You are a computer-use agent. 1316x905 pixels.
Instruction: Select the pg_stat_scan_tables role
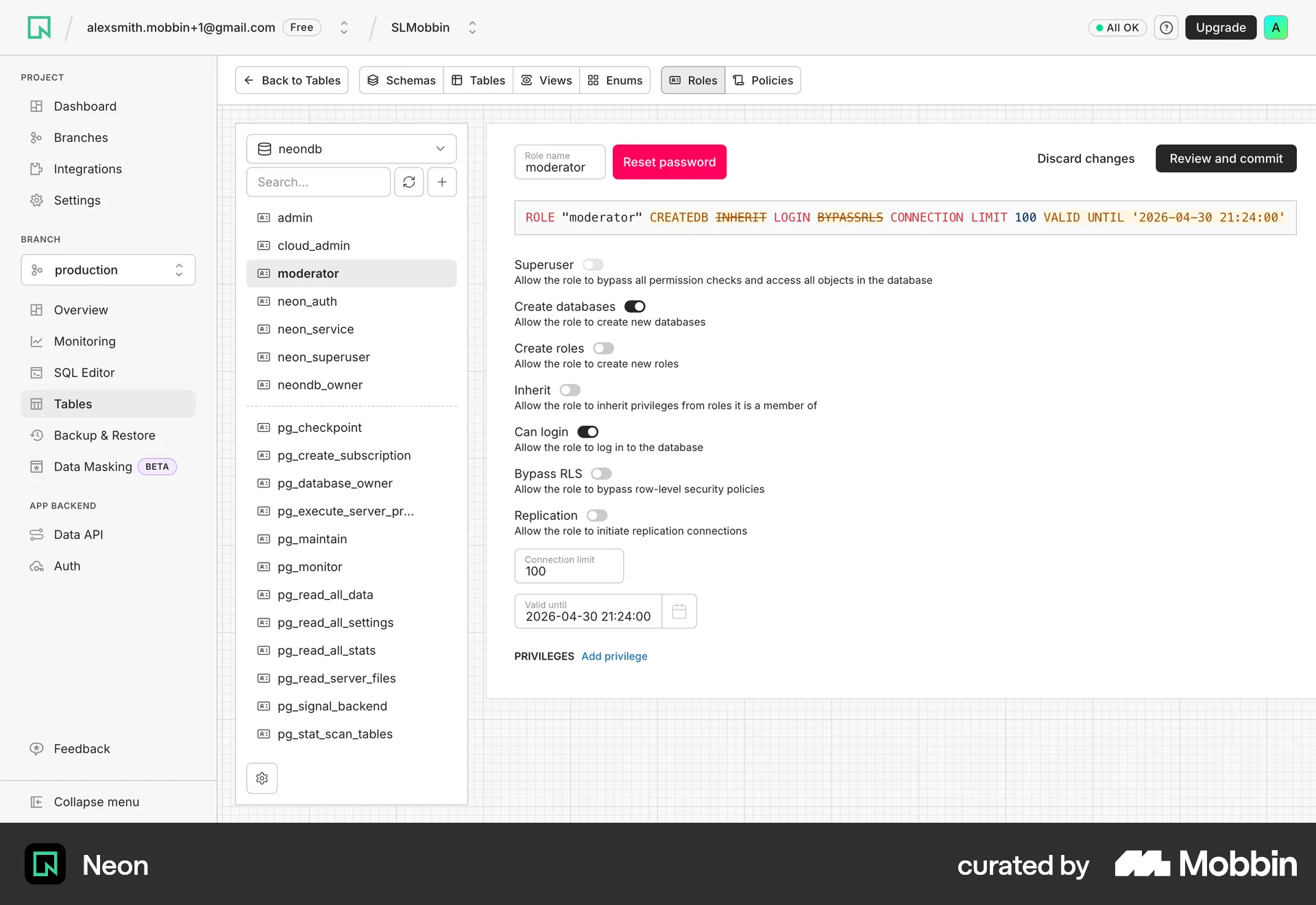click(352, 734)
